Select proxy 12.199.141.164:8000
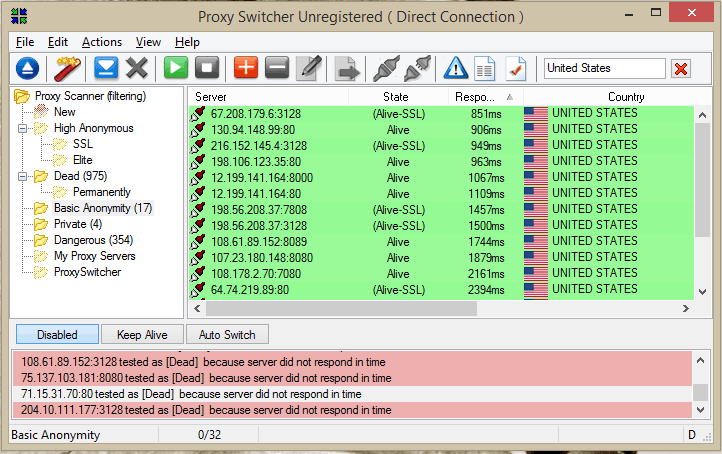Screen dimensions: 722x454 click(x=441, y=178)
